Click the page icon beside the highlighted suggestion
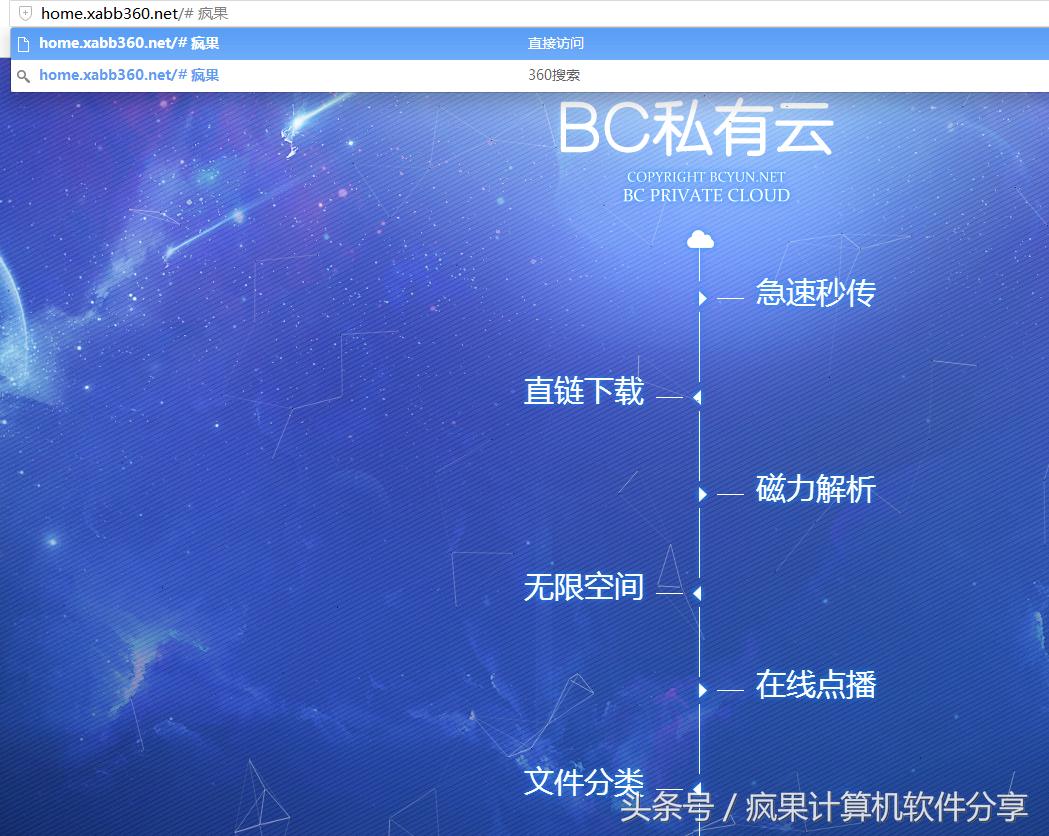 point(23,43)
